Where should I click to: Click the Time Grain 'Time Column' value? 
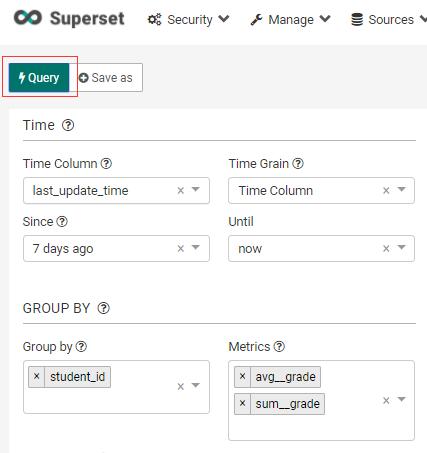[276, 191]
